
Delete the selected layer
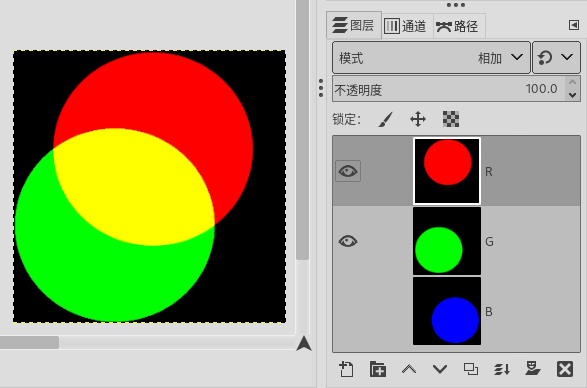[x=565, y=369]
